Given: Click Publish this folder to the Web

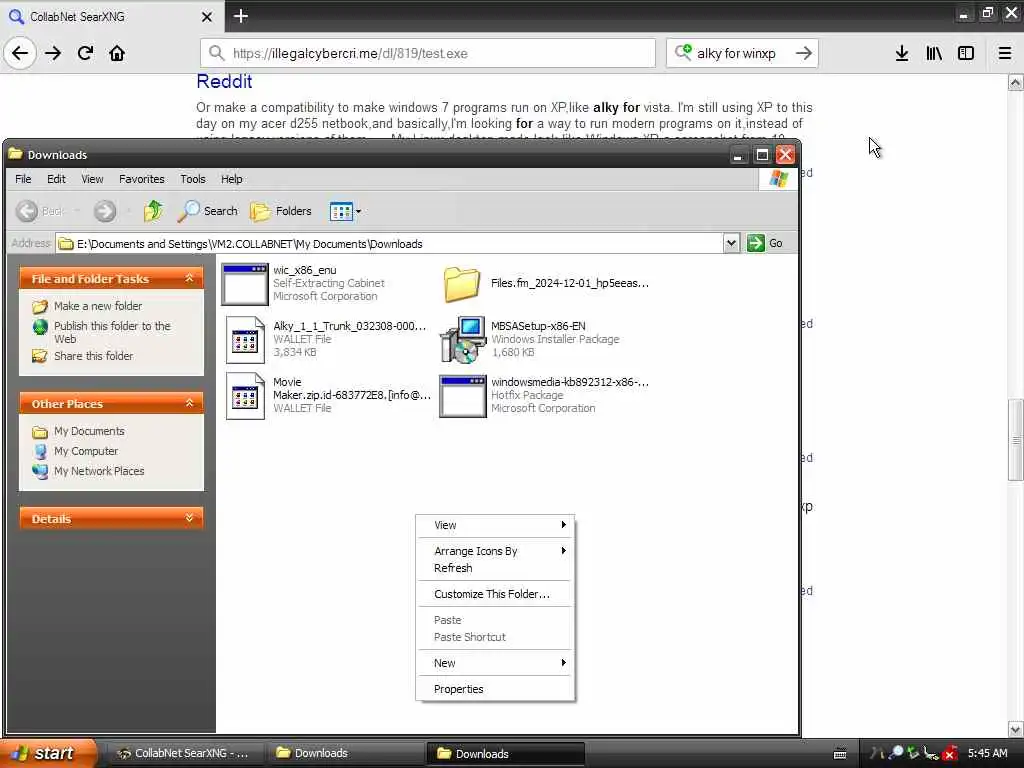Looking at the screenshot, I should (x=112, y=332).
